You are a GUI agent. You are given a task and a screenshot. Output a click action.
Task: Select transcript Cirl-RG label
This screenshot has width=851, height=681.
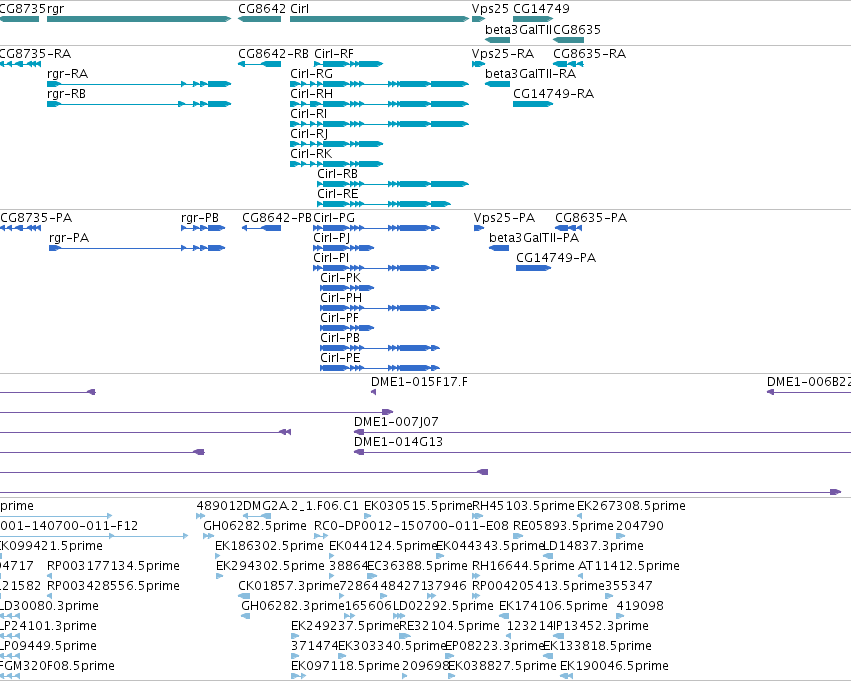click(312, 74)
